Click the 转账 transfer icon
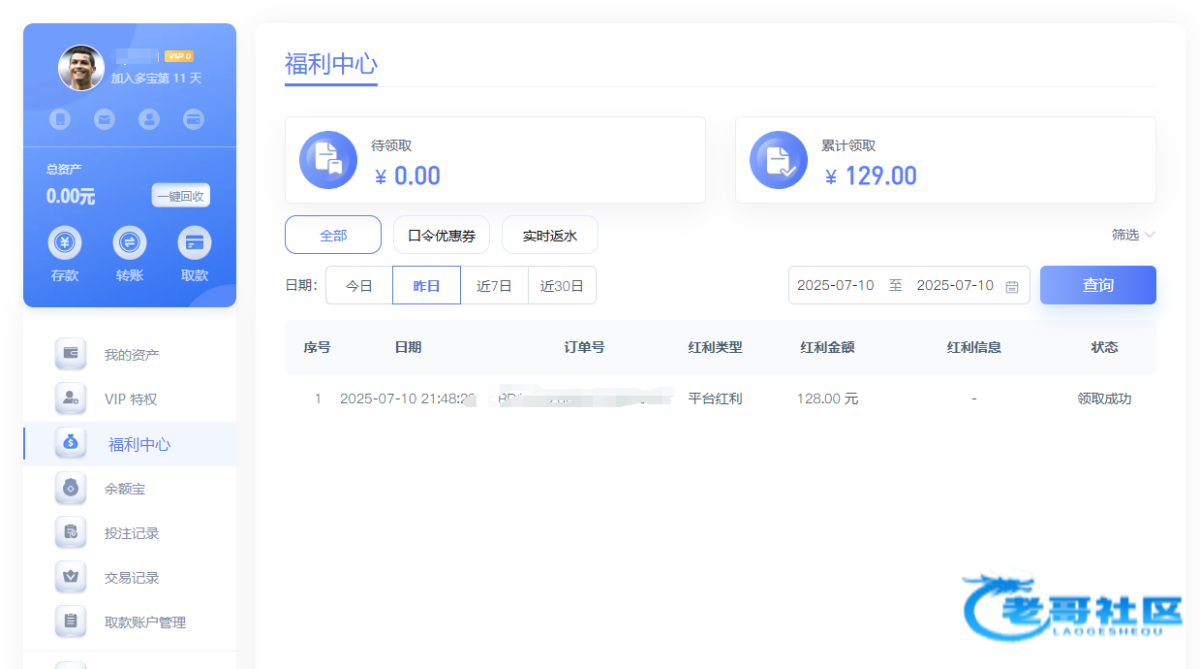Viewport: 1200px width, 669px height. pos(130,243)
